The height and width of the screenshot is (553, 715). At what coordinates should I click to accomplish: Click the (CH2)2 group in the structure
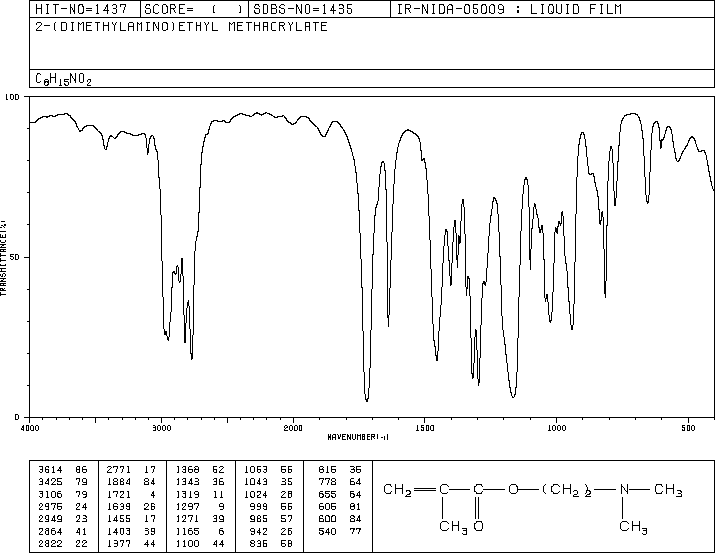click(567, 490)
